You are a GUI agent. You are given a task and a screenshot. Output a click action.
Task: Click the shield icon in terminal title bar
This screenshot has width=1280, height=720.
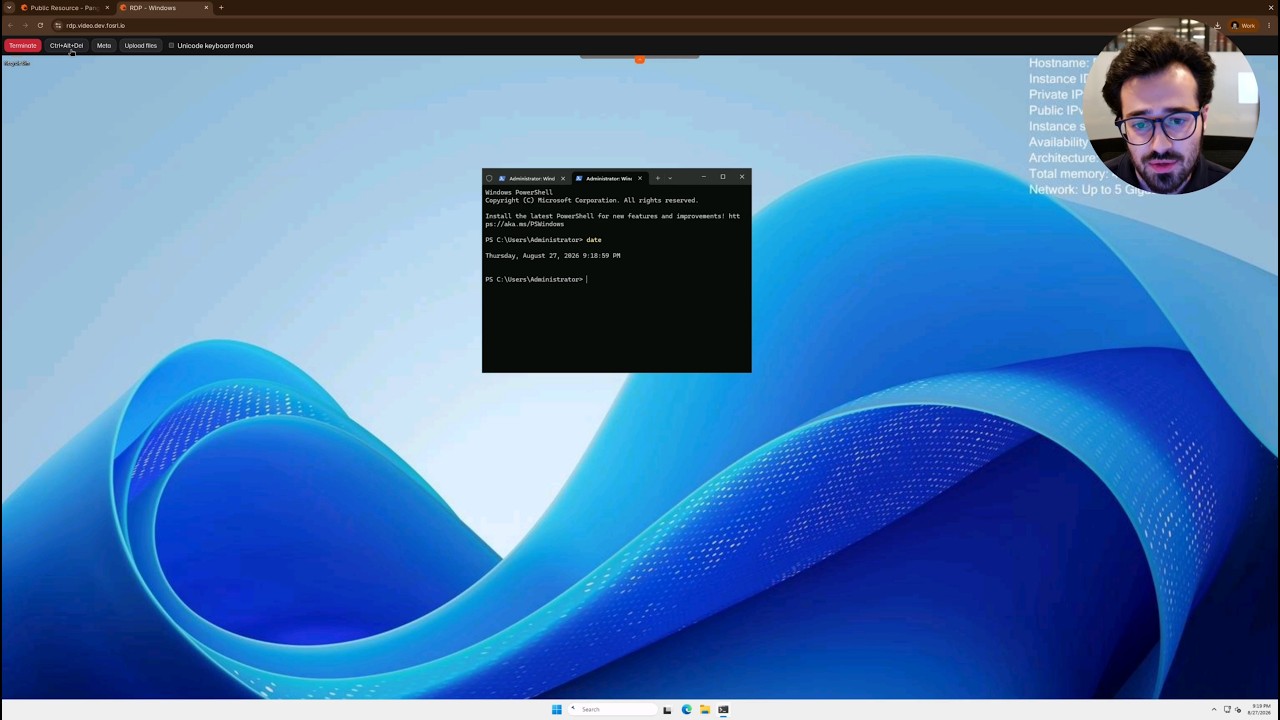tap(489, 178)
